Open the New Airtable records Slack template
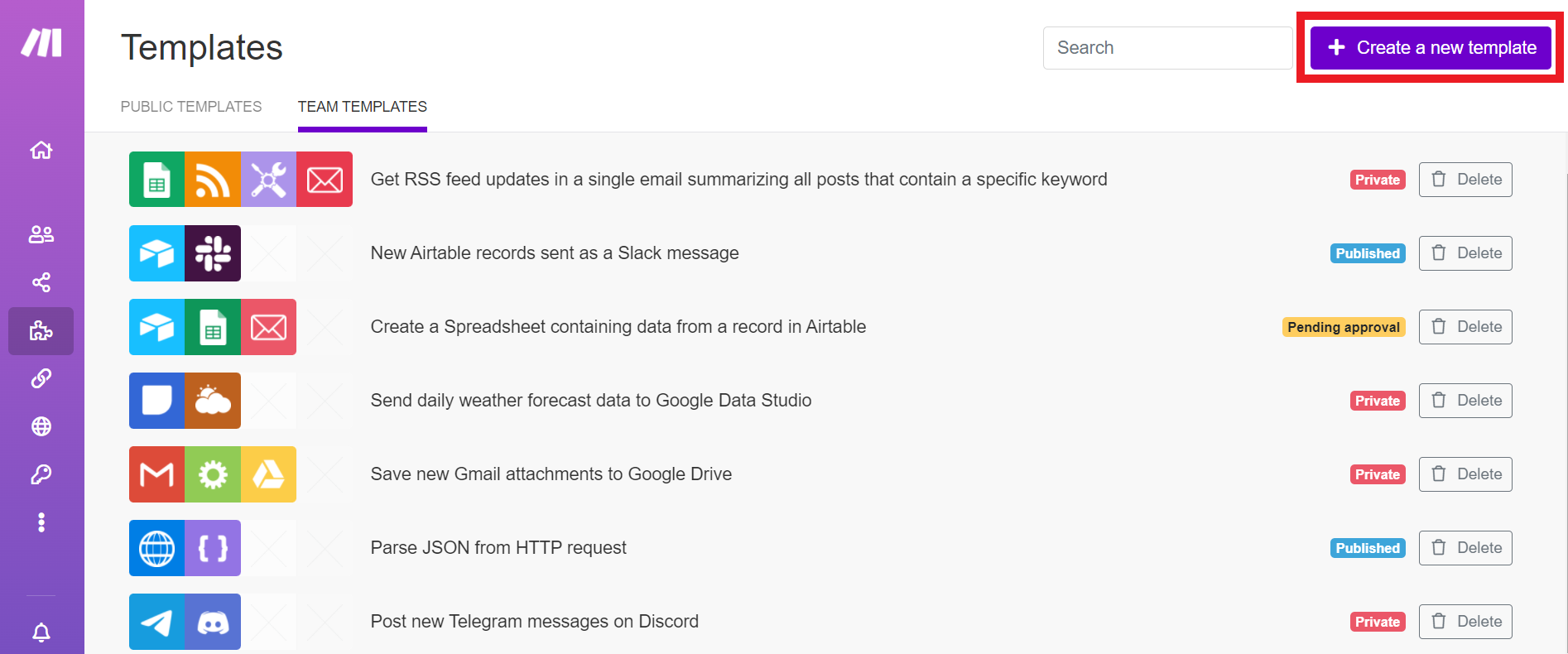1568x654 pixels. click(x=555, y=253)
